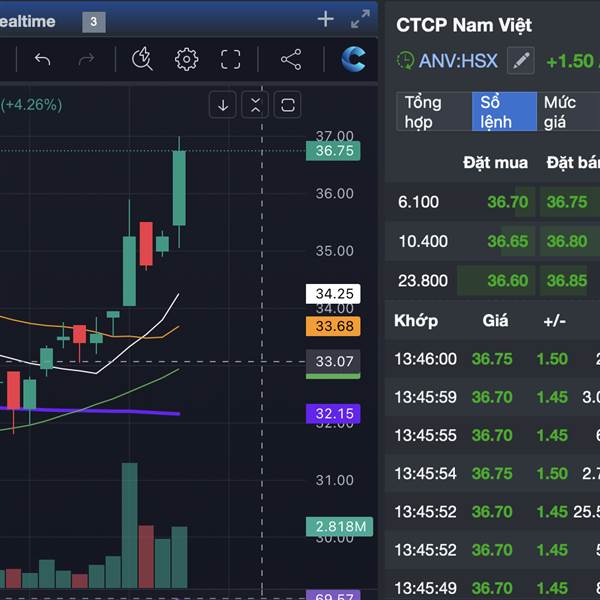600x600 pixels.
Task: Click the ANV:HSX ticker symbol
Action: (458, 61)
